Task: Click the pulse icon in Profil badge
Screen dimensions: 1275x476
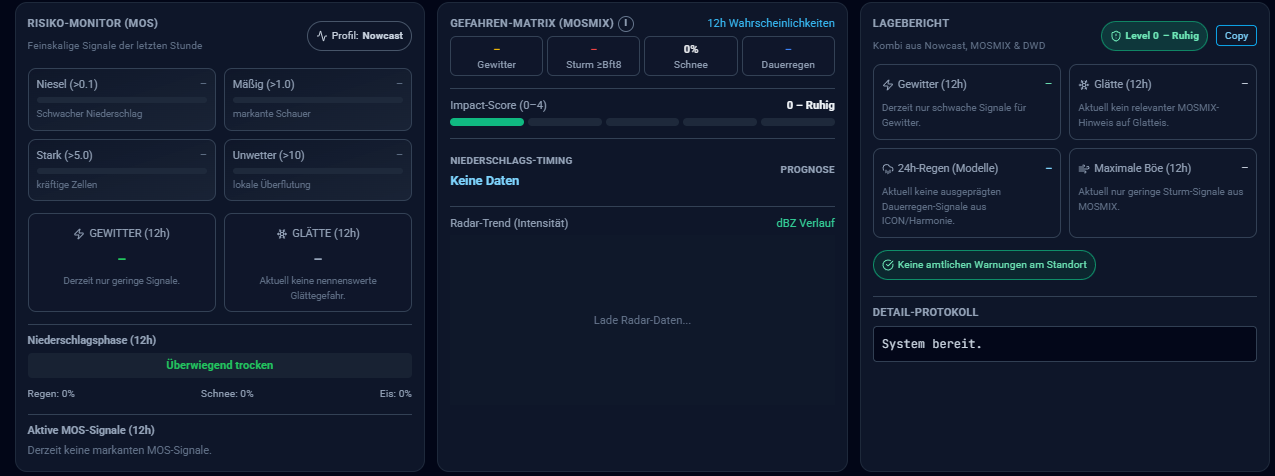Action: (x=322, y=35)
